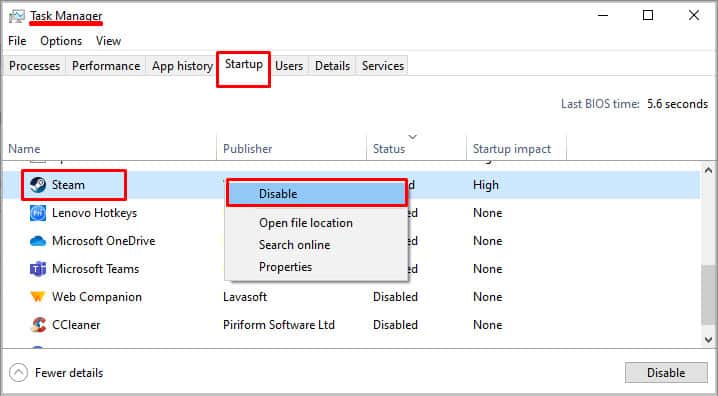The width and height of the screenshot is (718, 396).
Task: Click the High startup impact value
Action: tap(485, 185)
